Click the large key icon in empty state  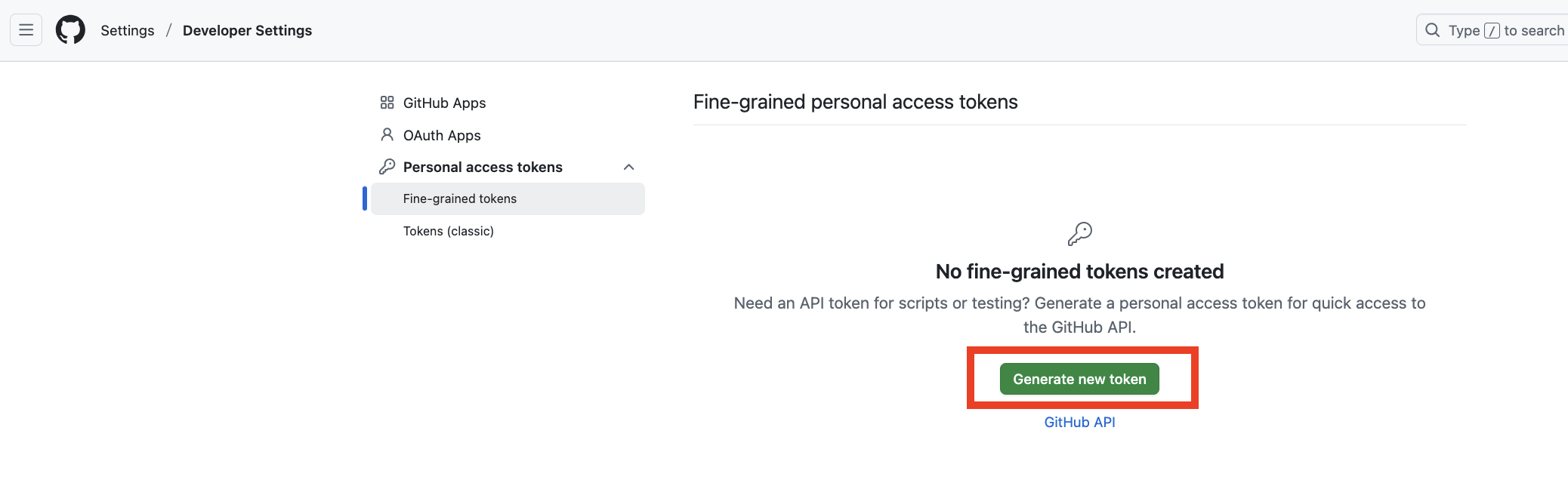(1079, 234)
